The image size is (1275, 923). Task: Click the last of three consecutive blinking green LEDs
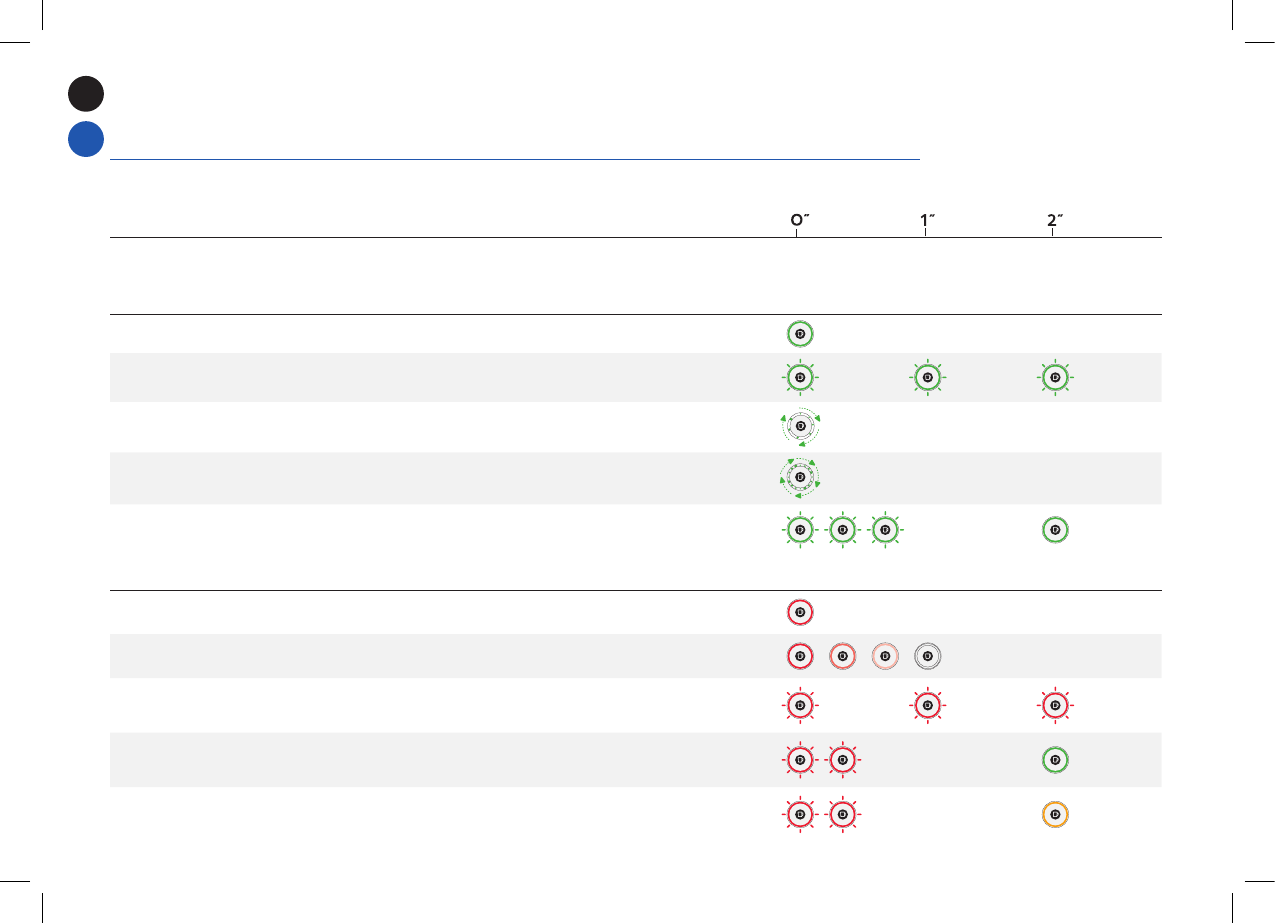(x=885, y=529)
